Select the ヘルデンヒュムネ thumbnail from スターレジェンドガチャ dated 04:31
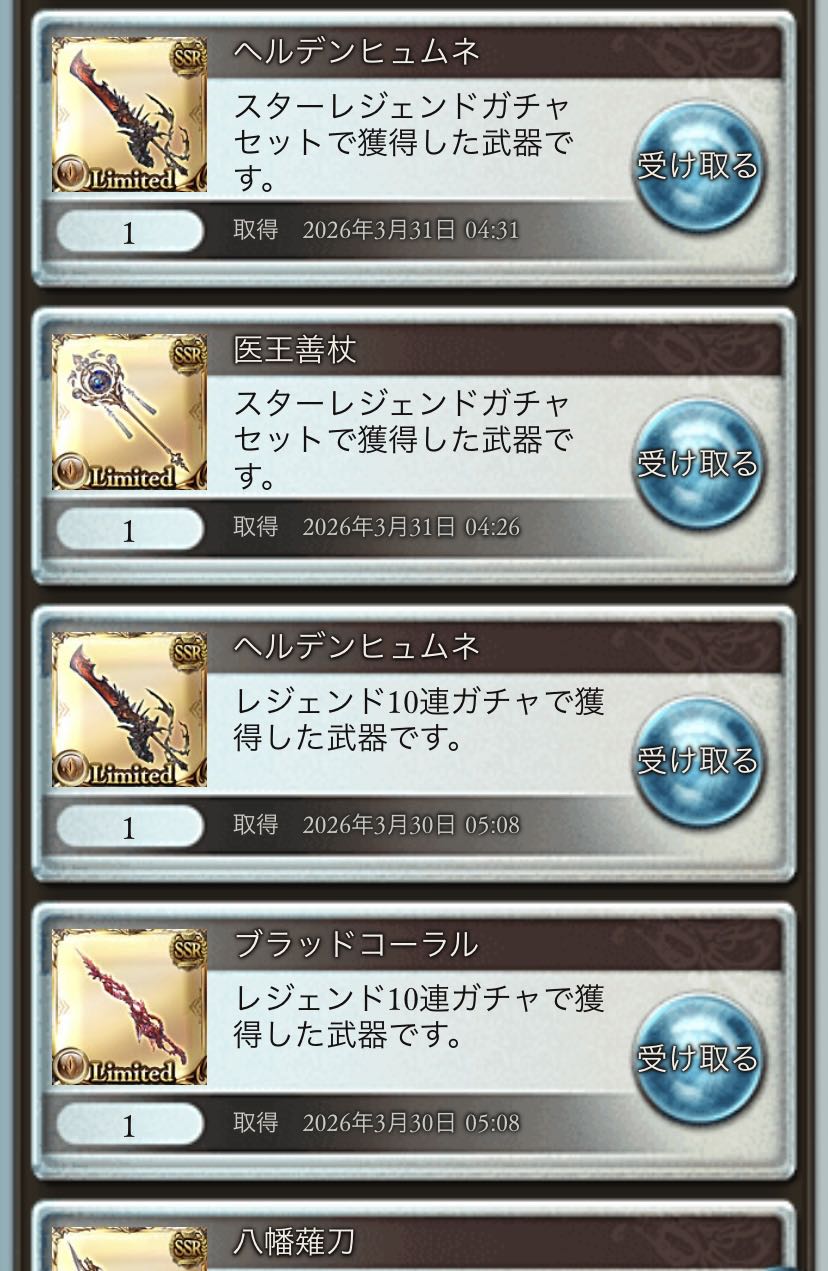The width and height of the screenshot is (828, 1271). (129, 115)
